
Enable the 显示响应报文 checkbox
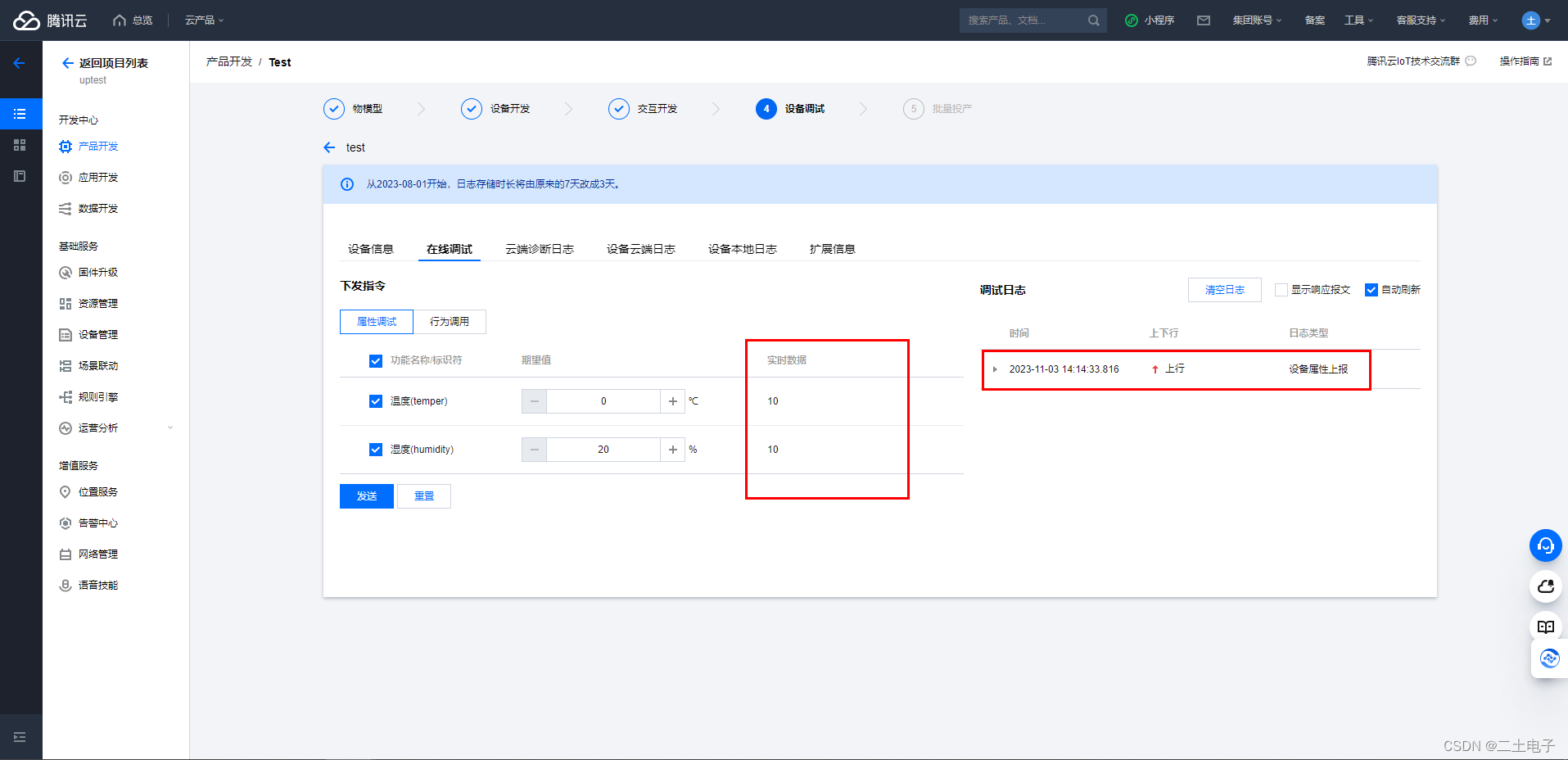1281,290
